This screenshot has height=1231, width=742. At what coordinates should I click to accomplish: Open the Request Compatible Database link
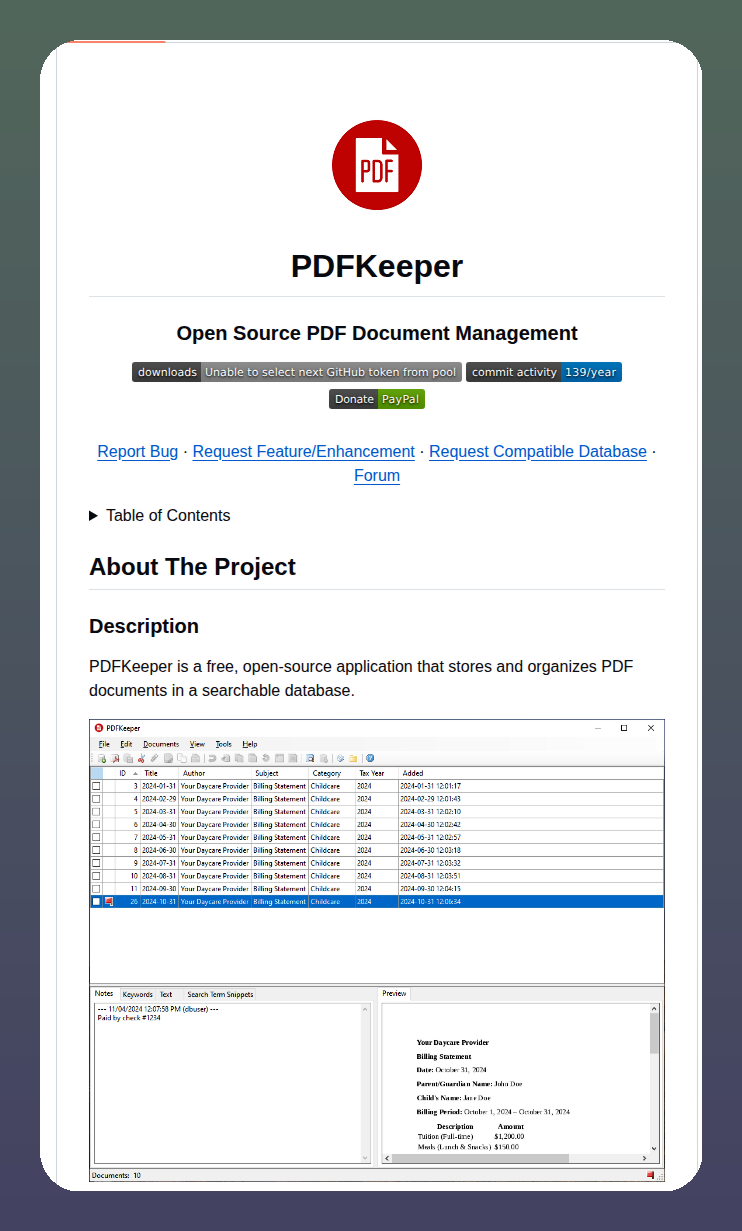[x=538, y=452]
